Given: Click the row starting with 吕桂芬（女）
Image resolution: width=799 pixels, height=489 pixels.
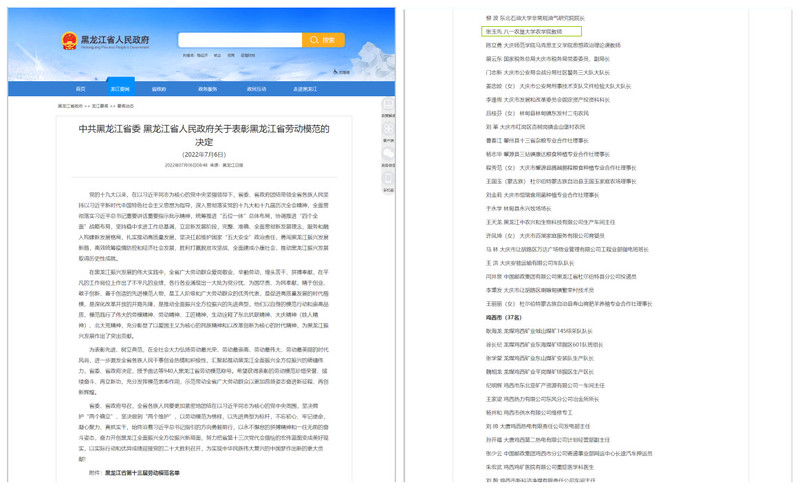Looking at the screenshot, I should (x=537, y=113).
